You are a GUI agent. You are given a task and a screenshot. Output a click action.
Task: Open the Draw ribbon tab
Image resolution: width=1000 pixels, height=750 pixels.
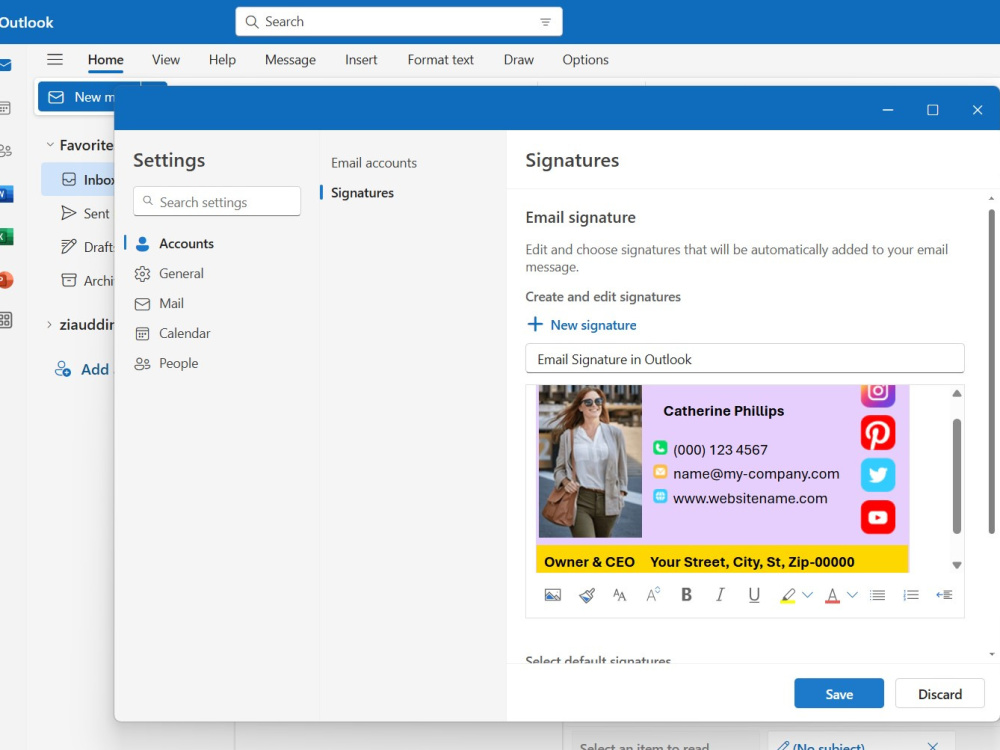518,60
